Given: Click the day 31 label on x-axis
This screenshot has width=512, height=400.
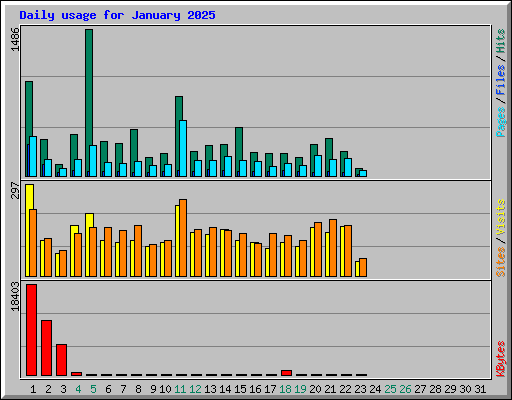Looking at the screenshot, I should (x=480, y=389).
